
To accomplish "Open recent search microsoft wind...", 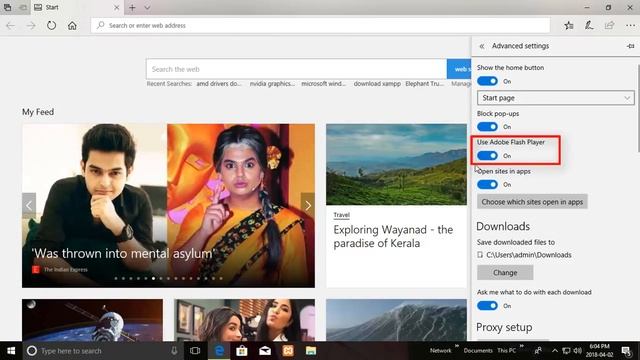I will (x=324, y=84).
